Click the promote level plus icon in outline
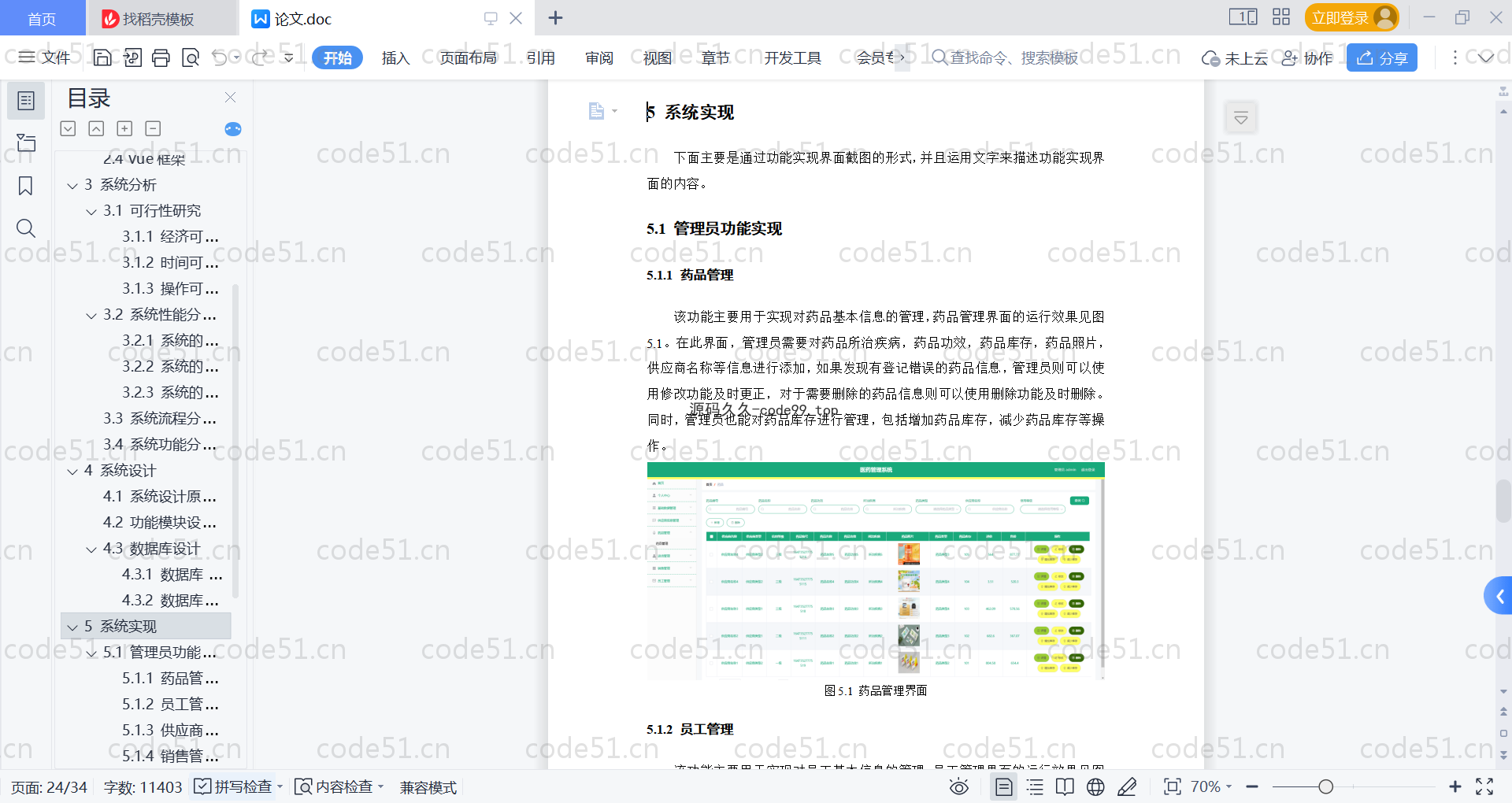The width and height of the screenshot is (1512, 803). coord(124,128)
